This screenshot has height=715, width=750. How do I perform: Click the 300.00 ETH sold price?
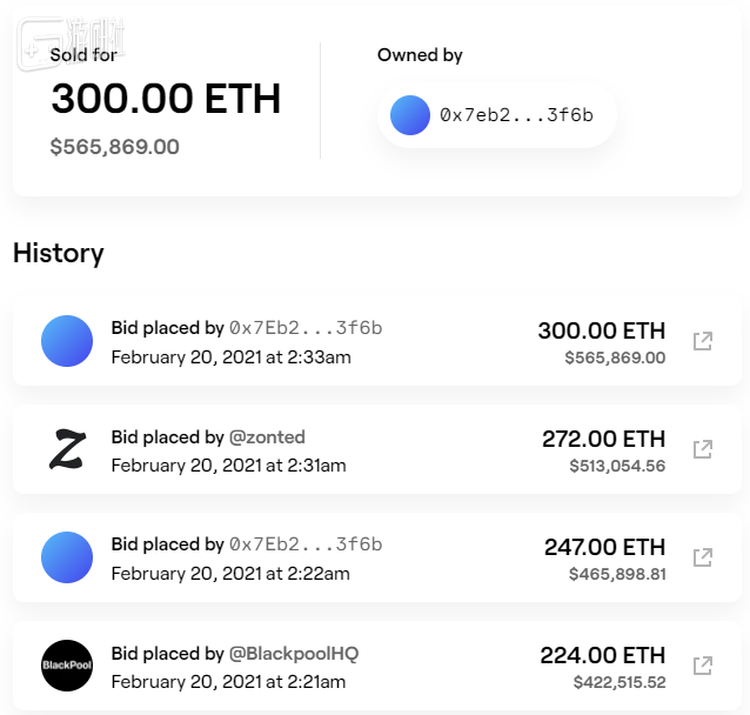[165, 99]
